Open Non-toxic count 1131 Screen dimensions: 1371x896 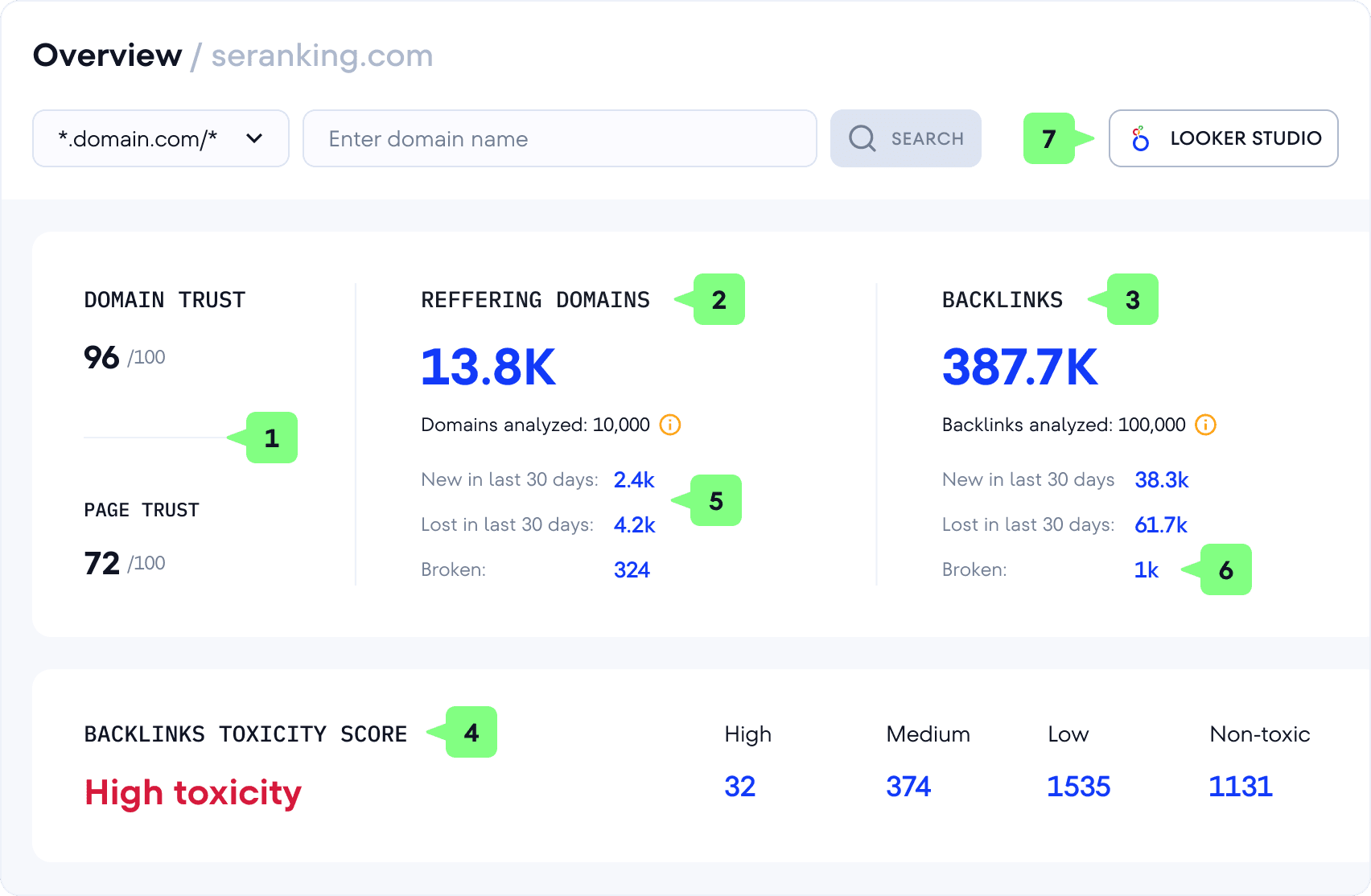click(x=1241, y=787)
